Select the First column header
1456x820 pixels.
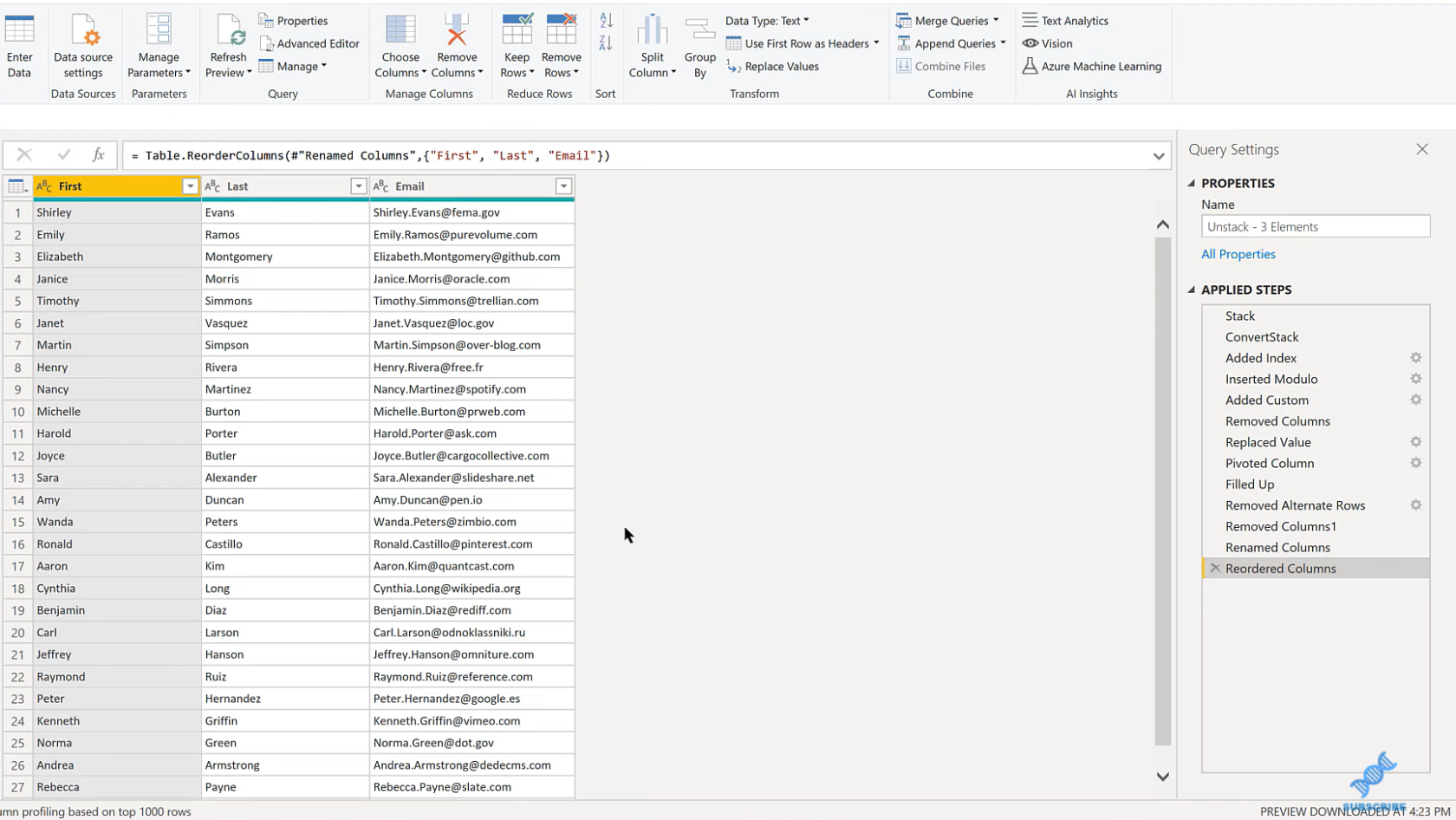click(117, 186)
